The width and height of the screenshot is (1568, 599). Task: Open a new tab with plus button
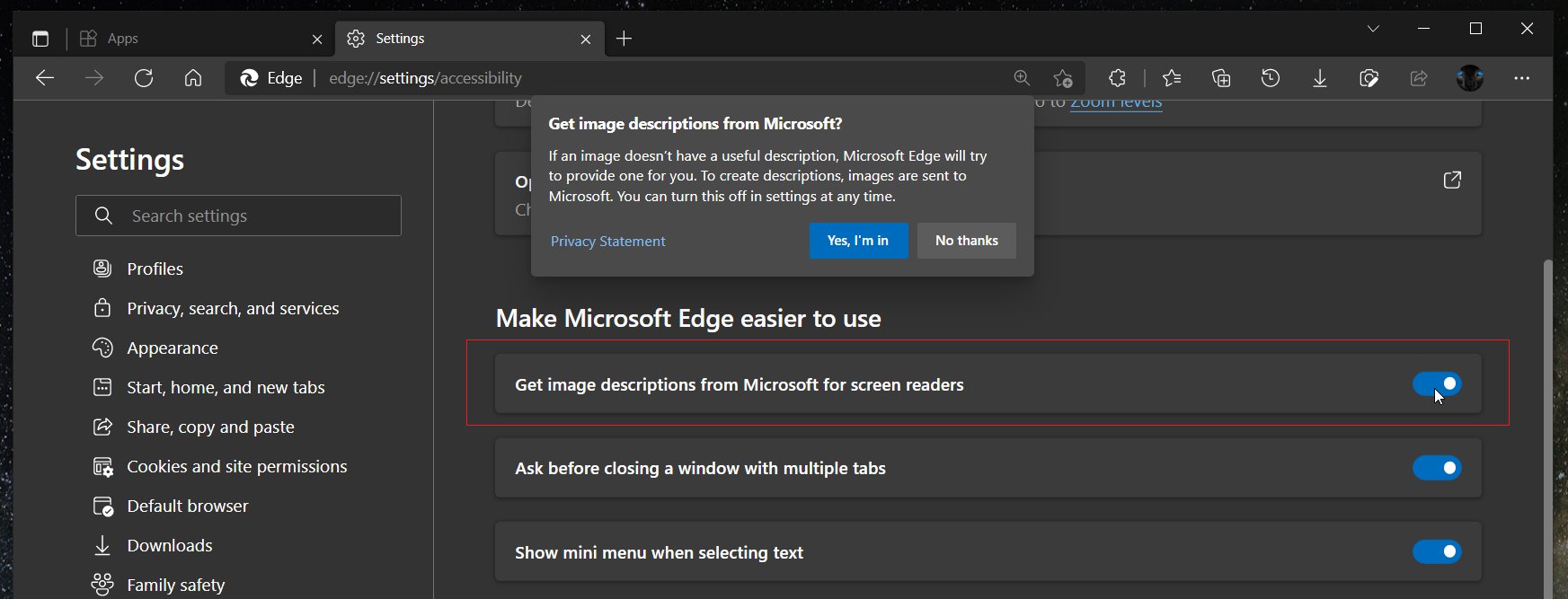pos(625,39)
